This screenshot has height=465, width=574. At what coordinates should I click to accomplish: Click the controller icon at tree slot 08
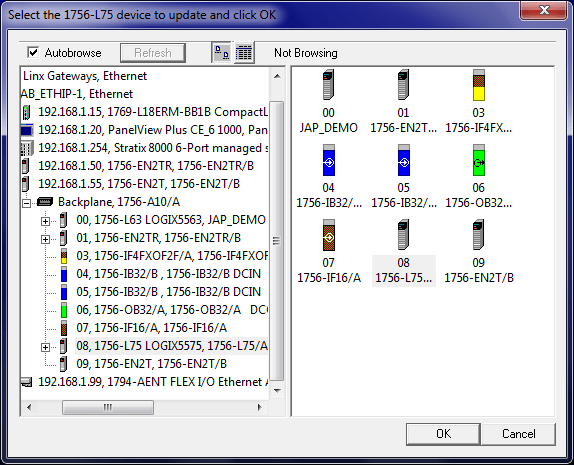pyautogui.click(x=63, y=346)
